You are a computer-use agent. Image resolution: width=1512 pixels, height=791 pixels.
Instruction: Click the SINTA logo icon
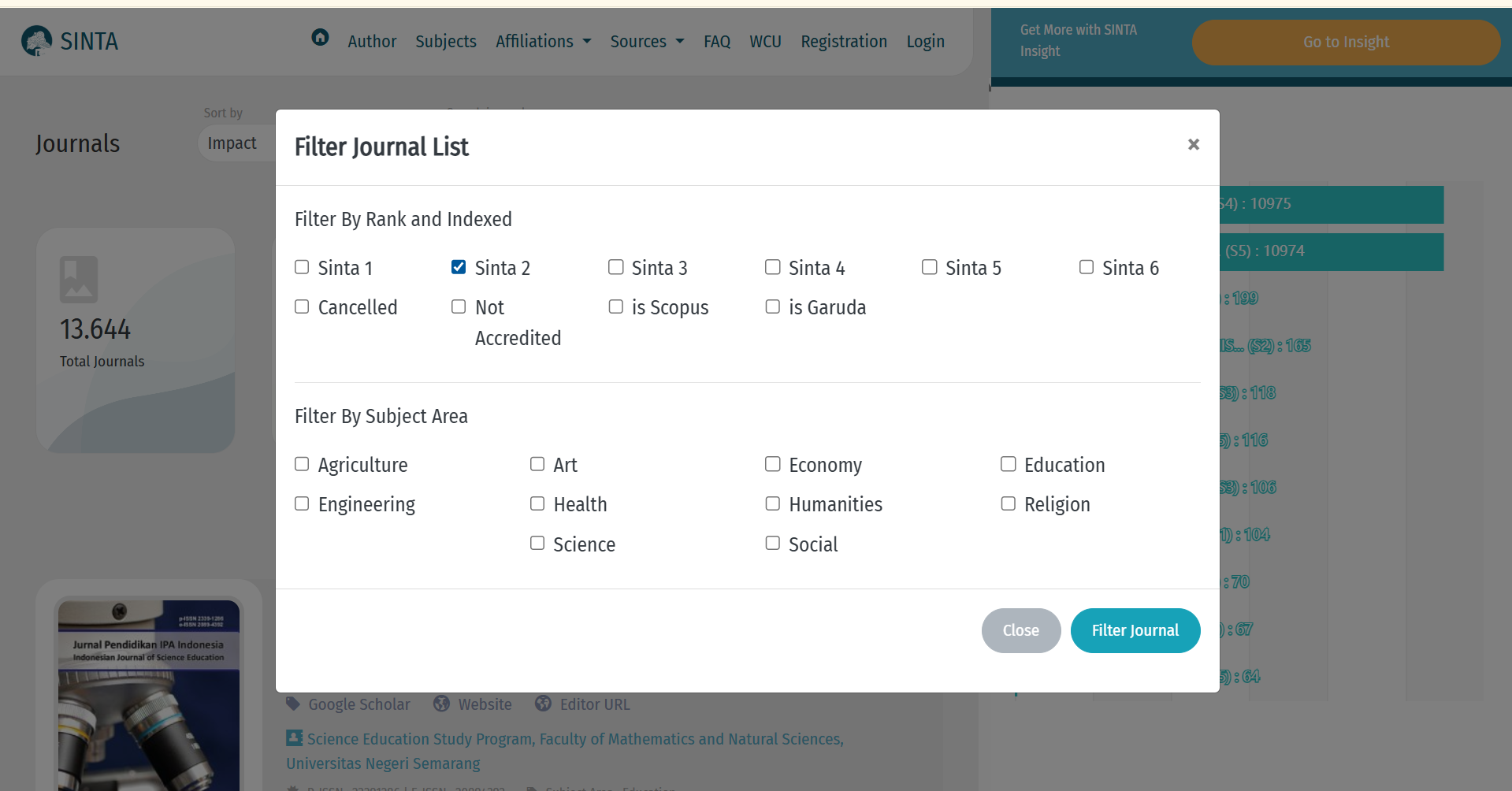click(36, 41)
